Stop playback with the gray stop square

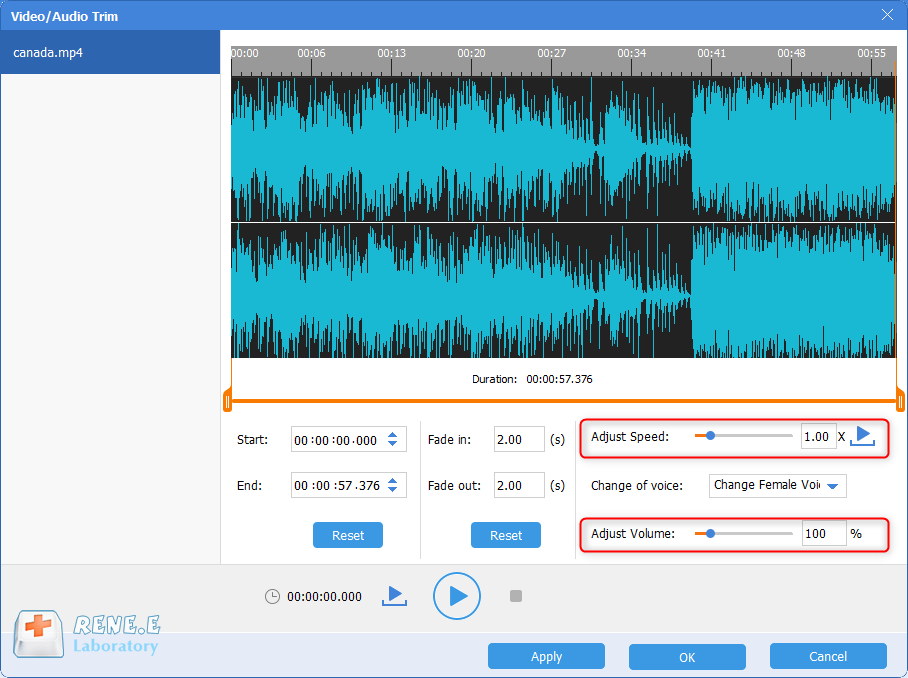(x=516, y=596)
